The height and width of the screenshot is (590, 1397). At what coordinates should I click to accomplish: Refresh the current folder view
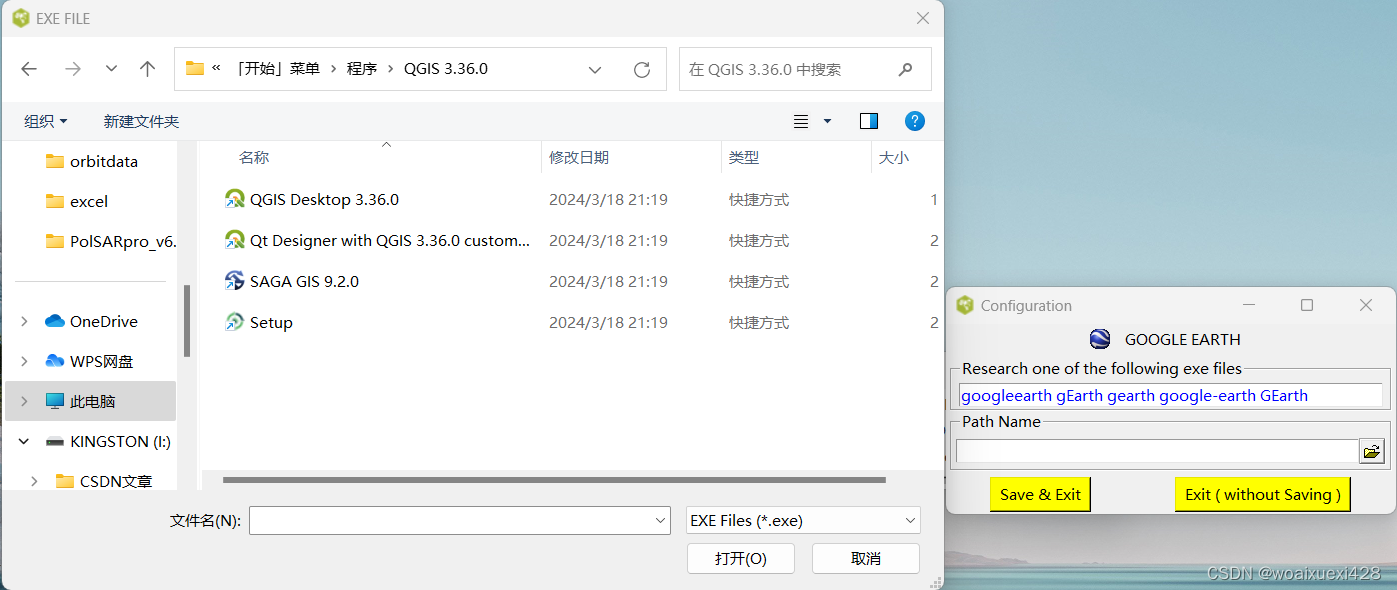(642, 69)
